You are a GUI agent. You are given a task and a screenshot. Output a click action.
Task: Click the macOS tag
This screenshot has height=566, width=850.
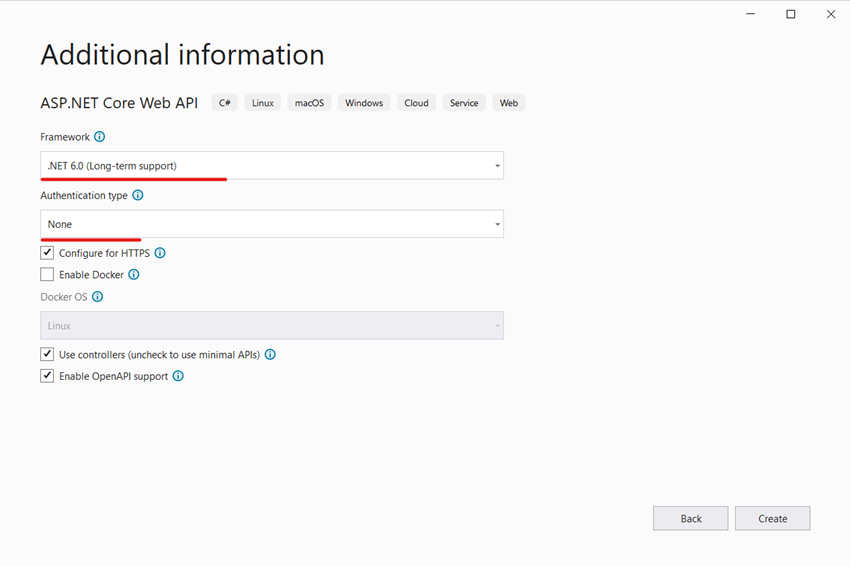point(309,102)
